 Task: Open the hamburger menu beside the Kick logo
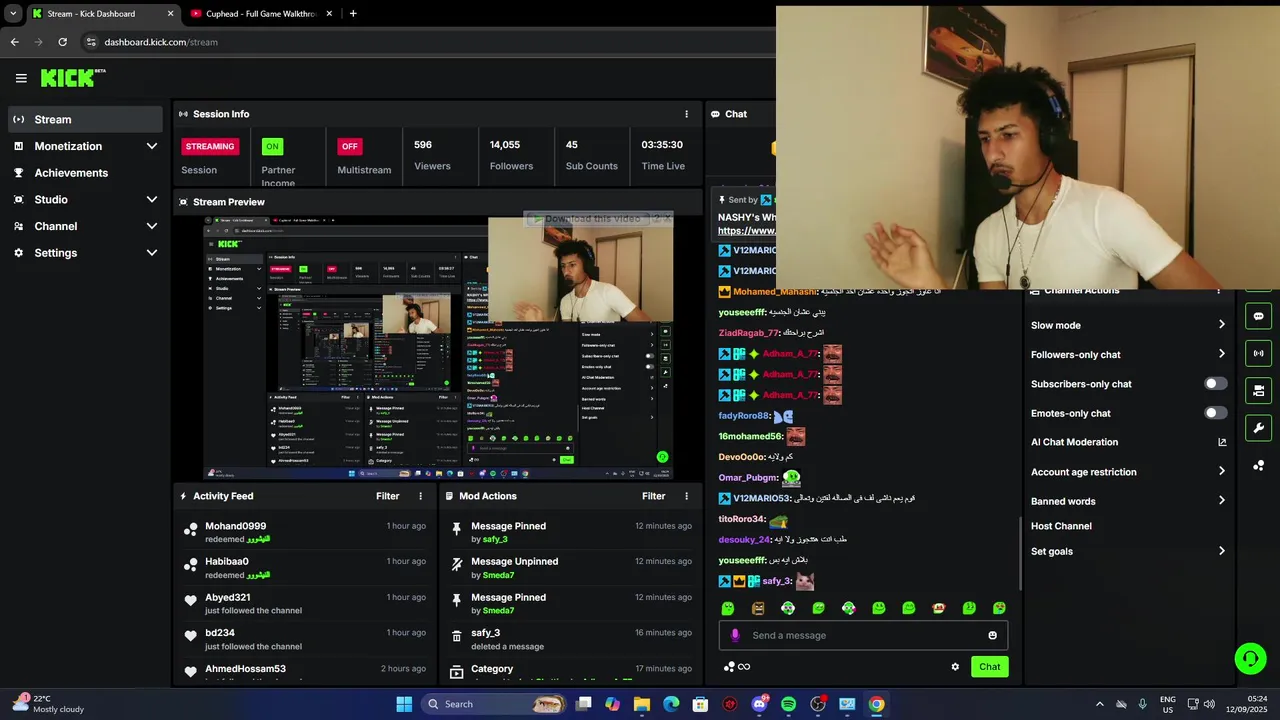[21, 78]
